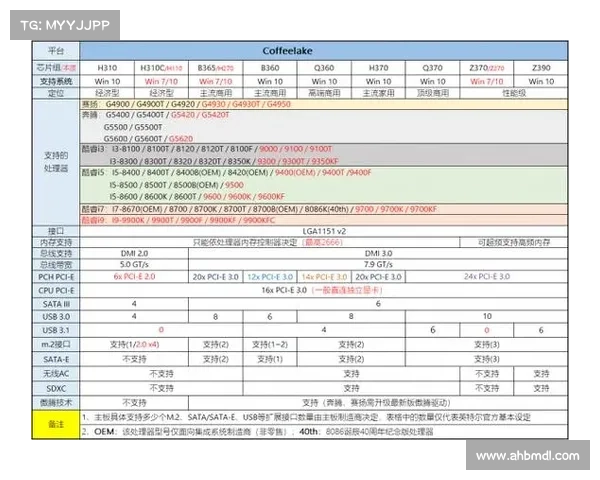Click the SDXC row label
Viewport: 600px width, 480px height.
[x=56, y=388]
